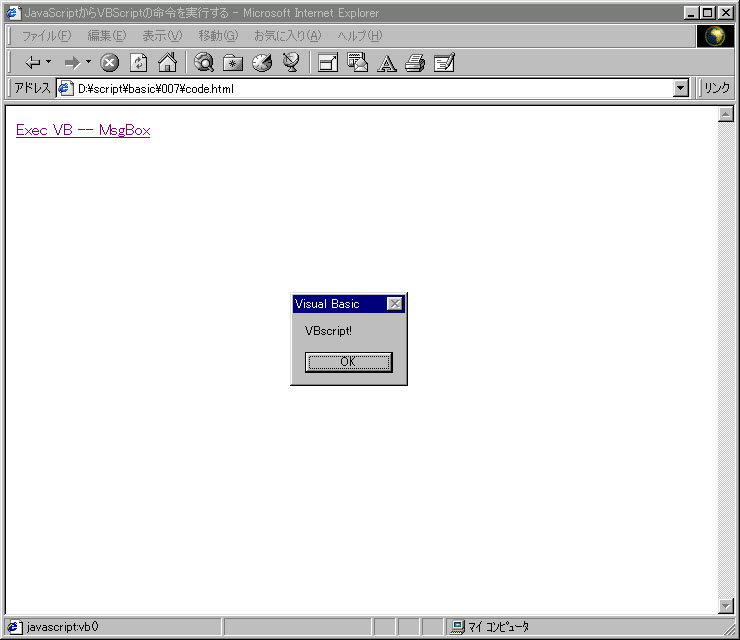Click the アドレス label
Image resolution: width=740 pixels, height=640 pixels.
[32, 88]
